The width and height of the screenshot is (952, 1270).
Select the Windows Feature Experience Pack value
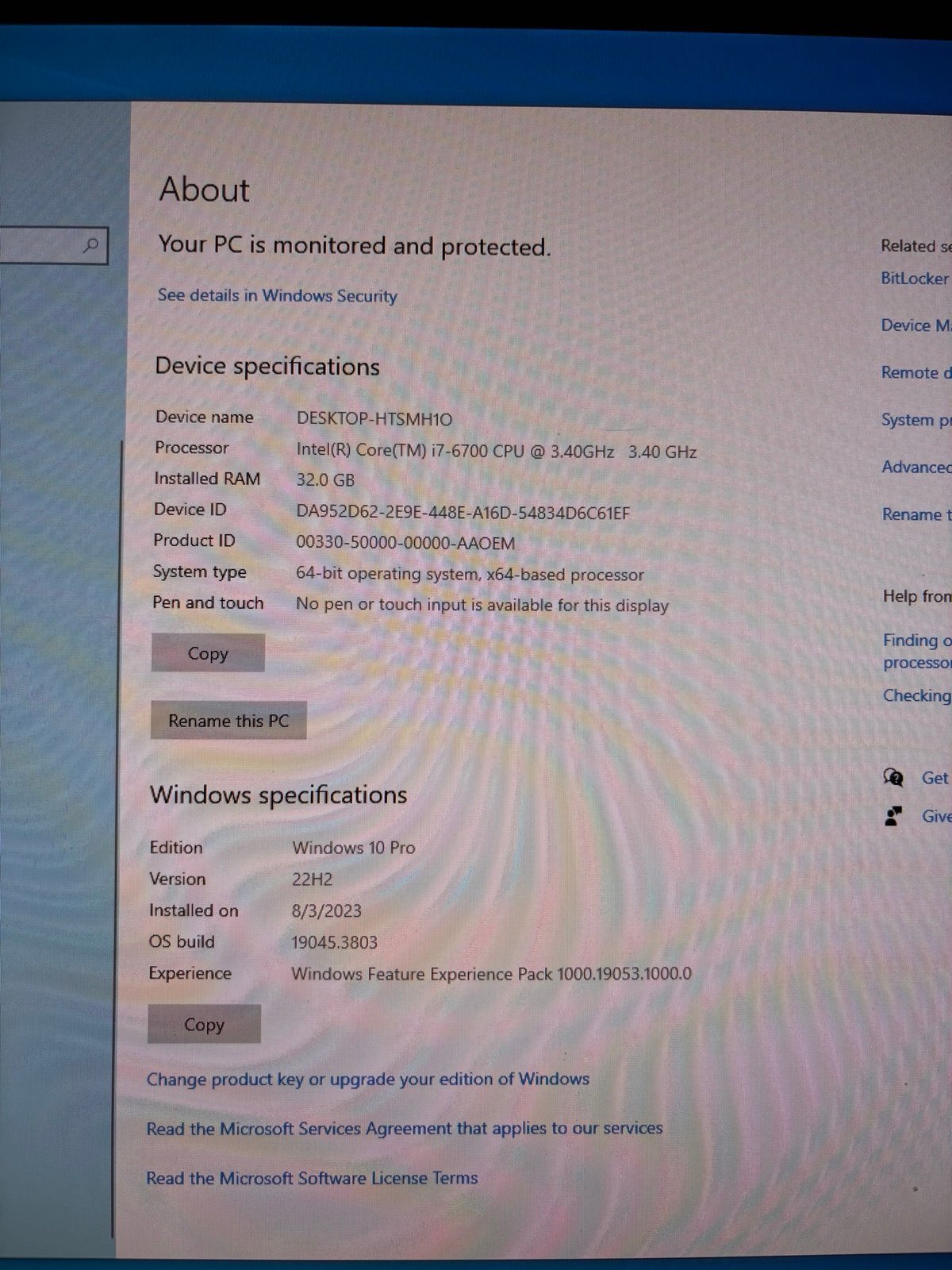point(492,974)
